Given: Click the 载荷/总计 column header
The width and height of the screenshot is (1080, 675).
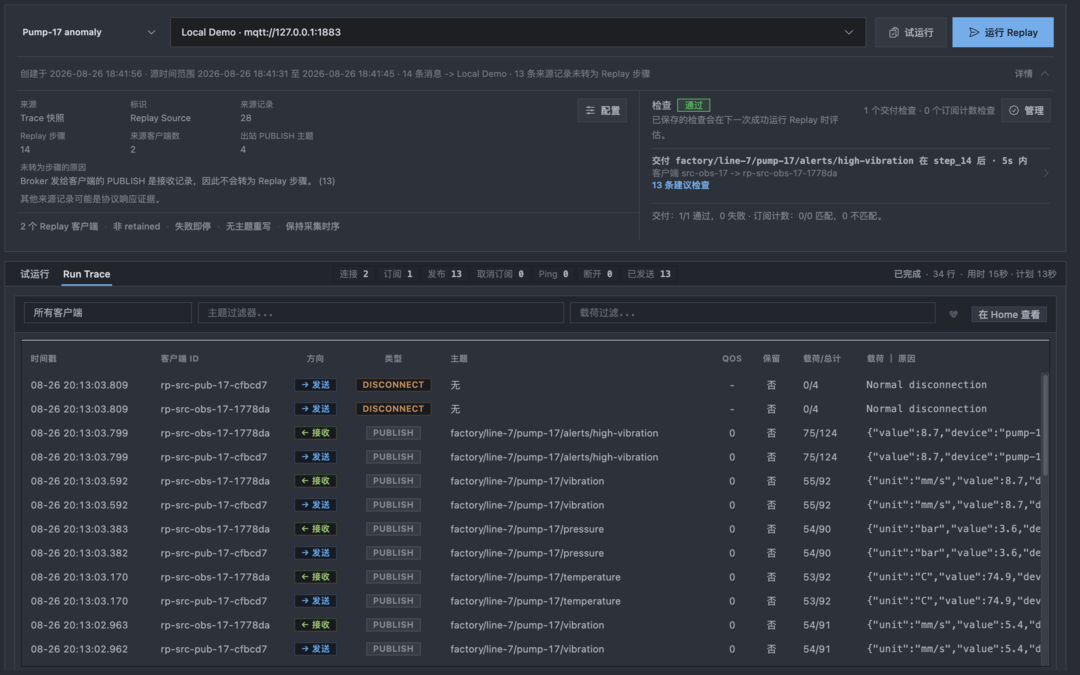Looking at the screenshot, I should [822, 359].
